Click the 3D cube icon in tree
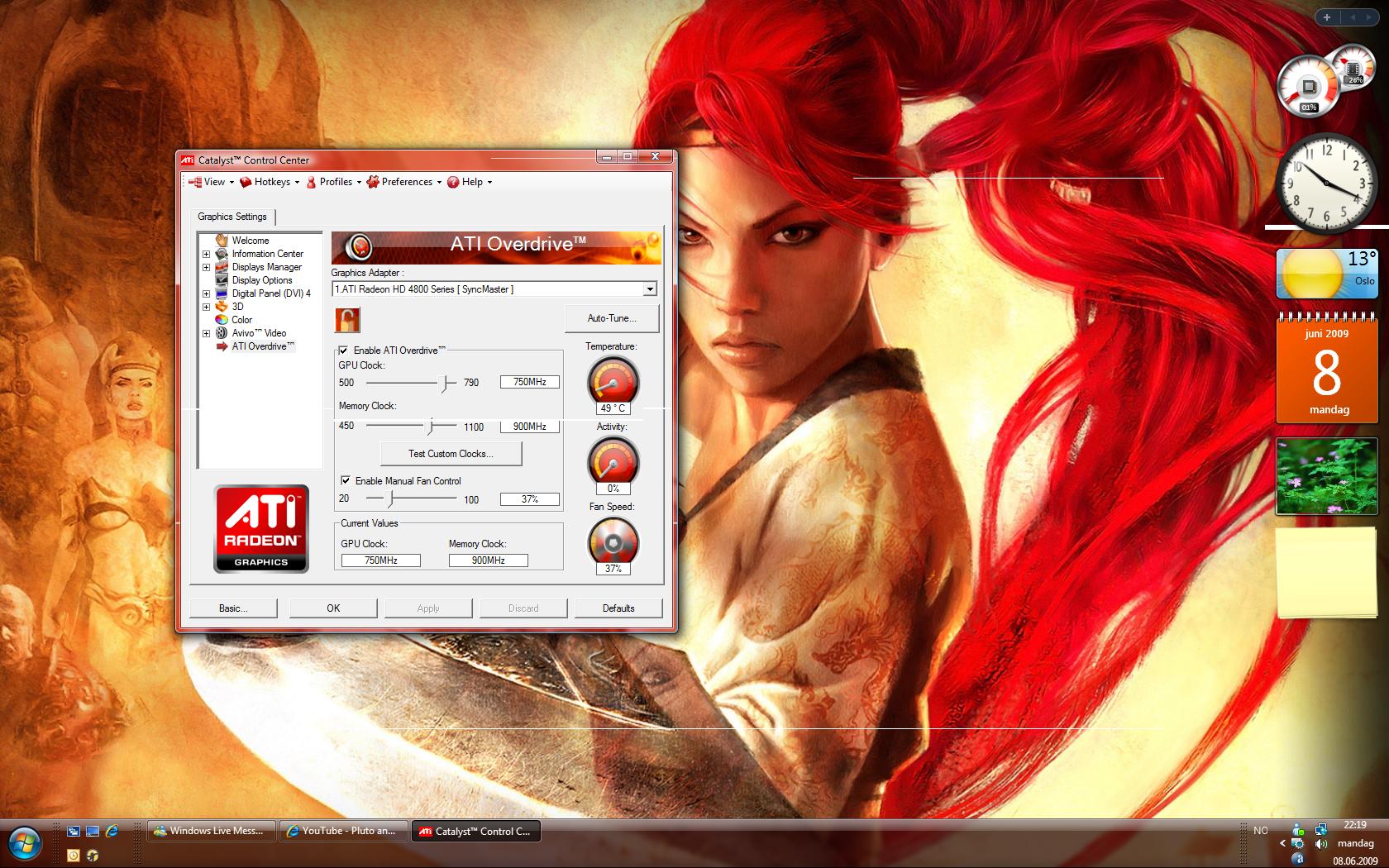 pos(222,307)
